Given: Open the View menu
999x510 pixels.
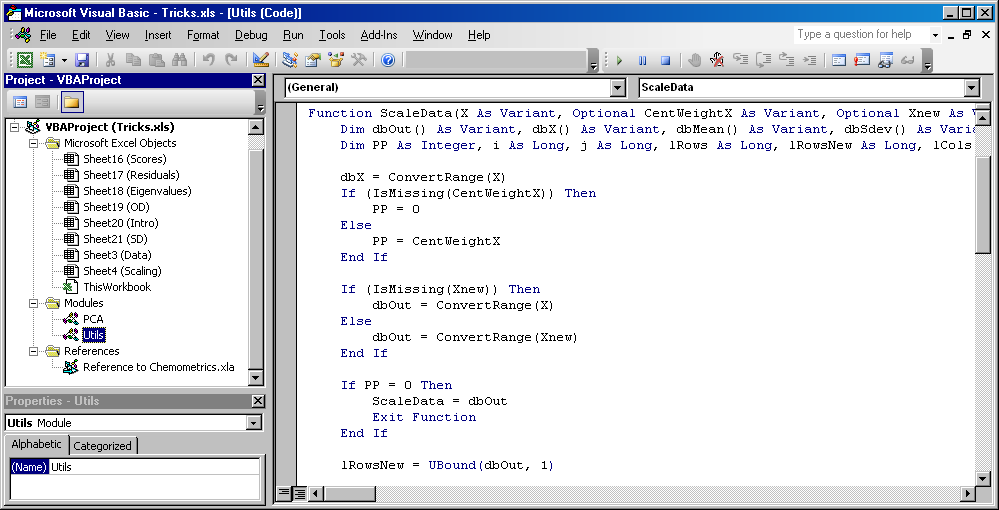Looking at the screenshot, I should pyautogui.click(x=117, y=35).
